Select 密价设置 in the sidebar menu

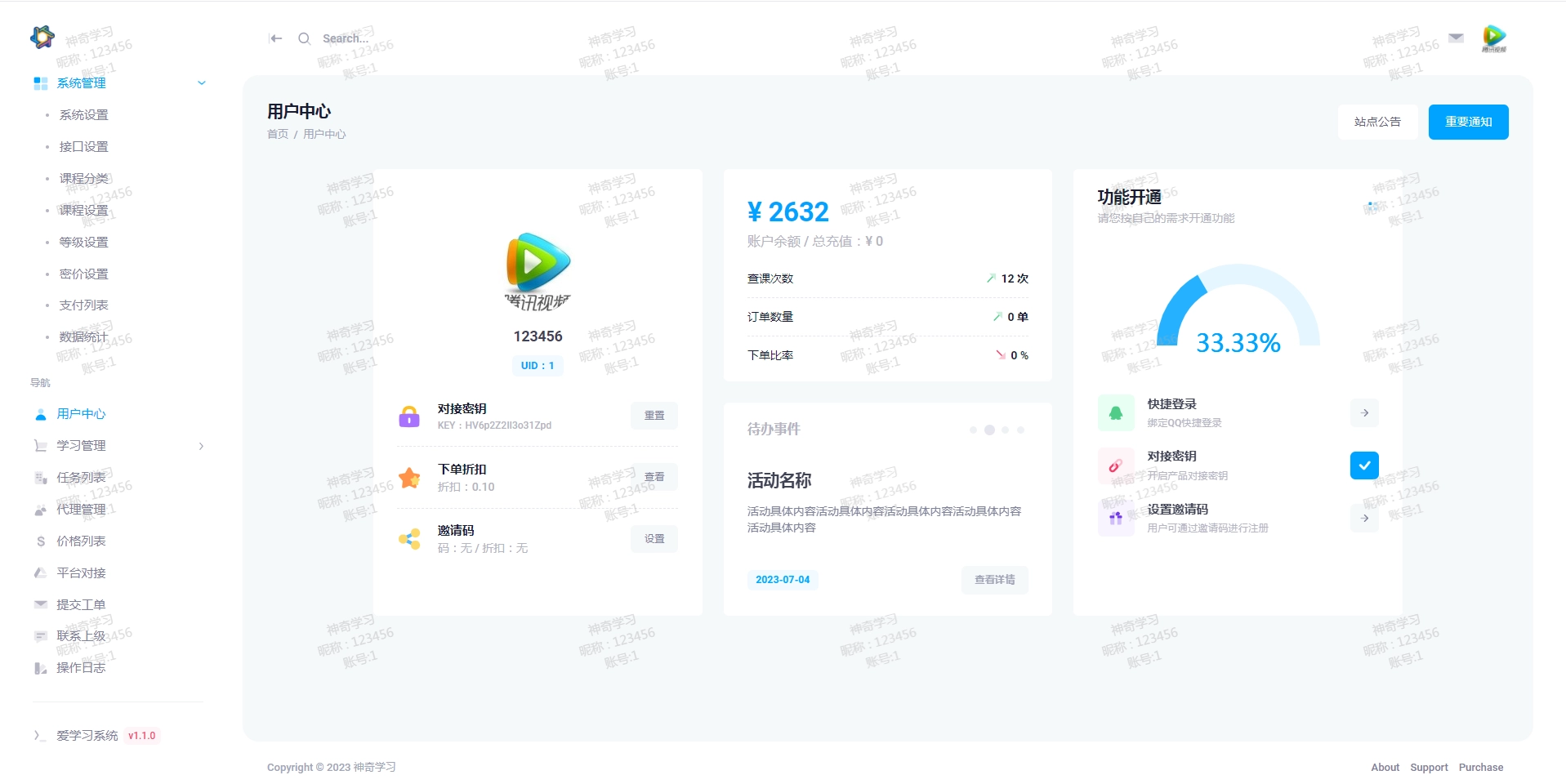point(83,274)
